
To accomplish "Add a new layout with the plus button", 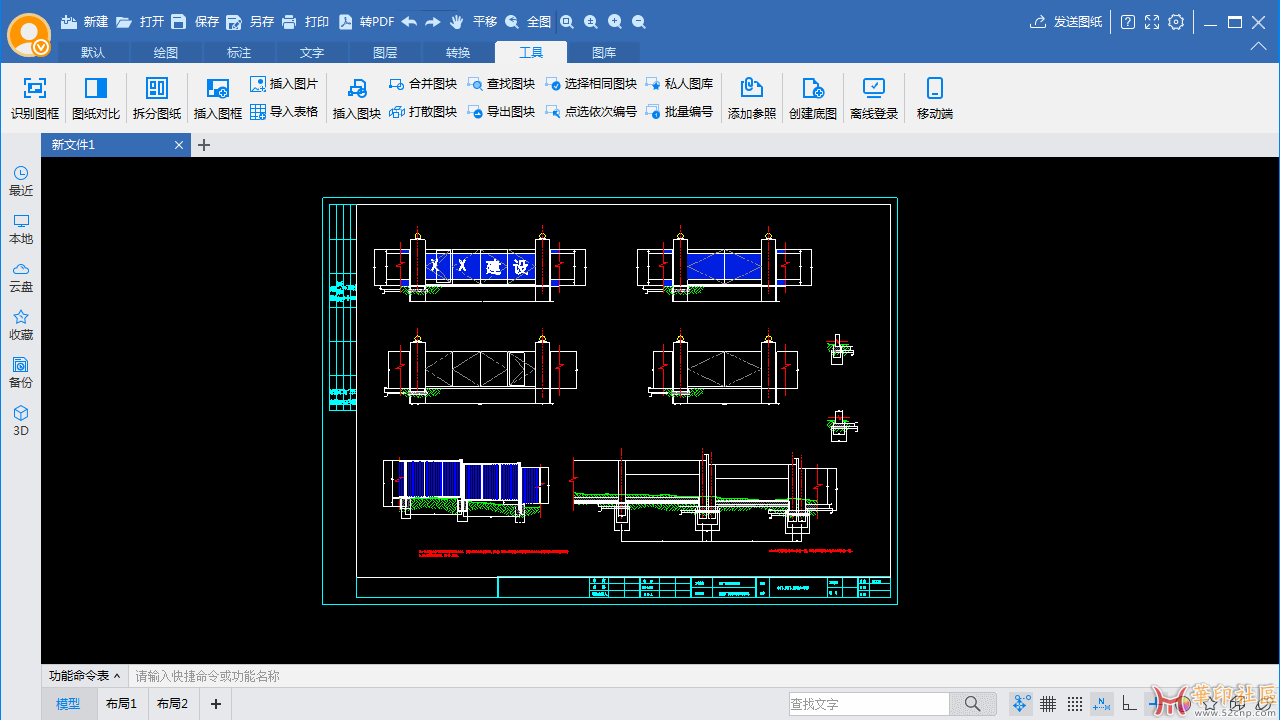I will (x=216, y=704).
